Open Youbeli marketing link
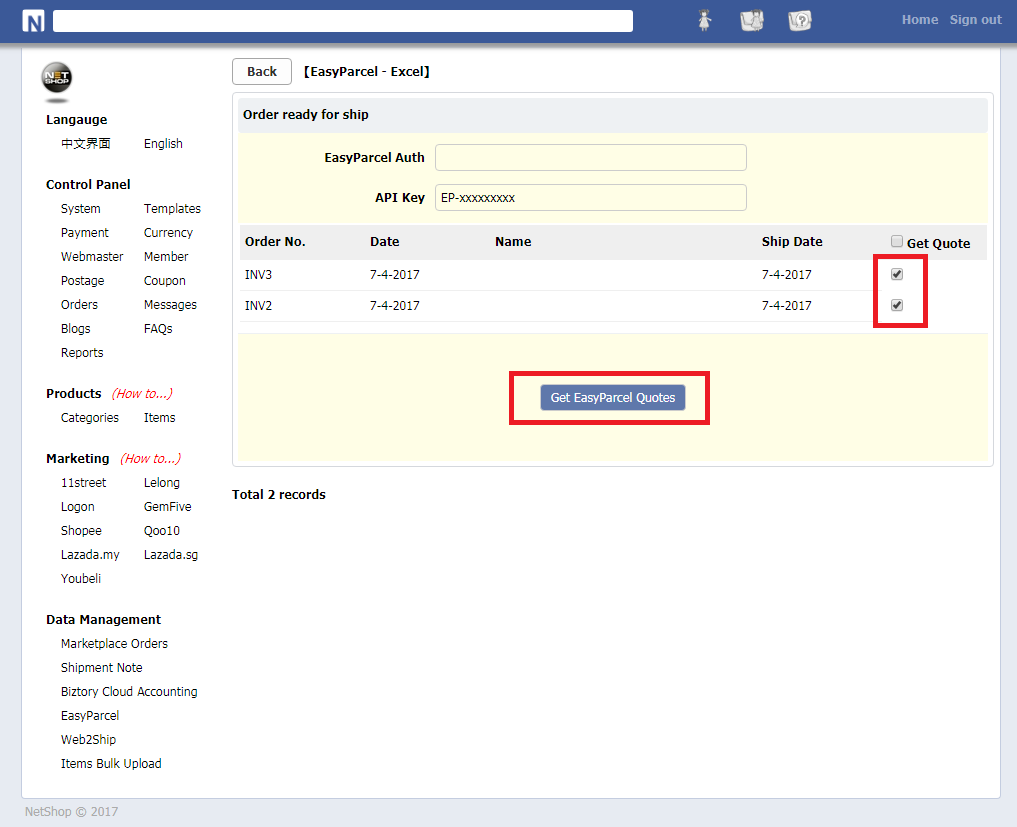 [x=80, y=578]
